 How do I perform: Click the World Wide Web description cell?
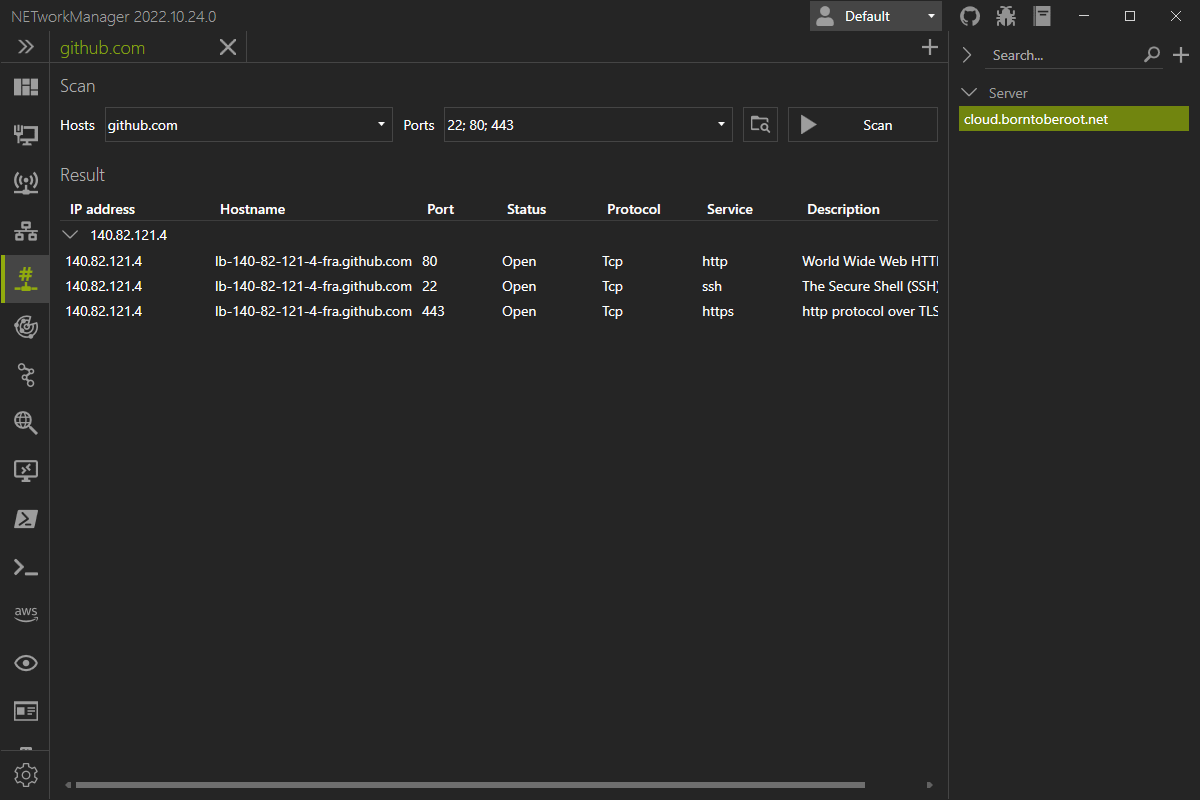coord(870,261)
